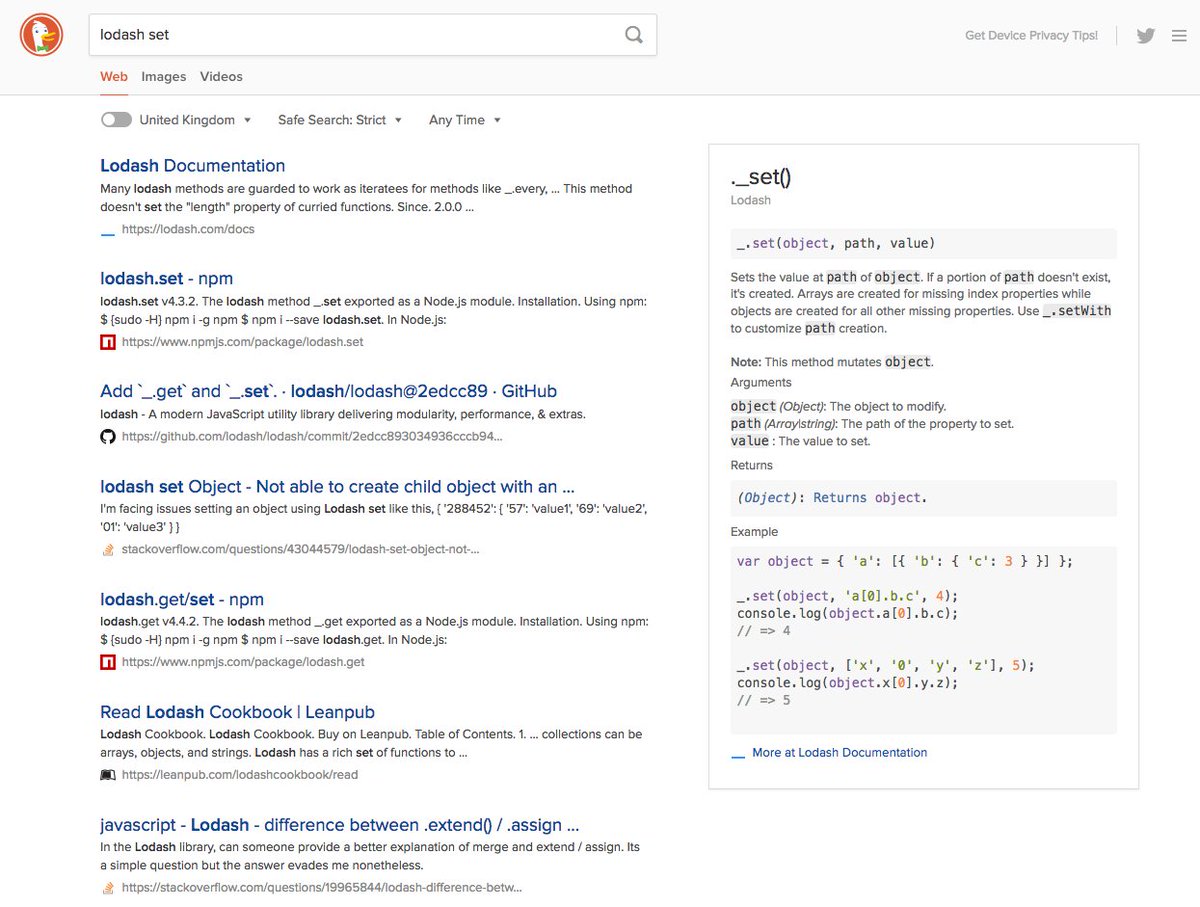Open the lodash.get/set - npm result
Image resolution: width=1200 pixels, height=907 pixels.
coord(182,600)
